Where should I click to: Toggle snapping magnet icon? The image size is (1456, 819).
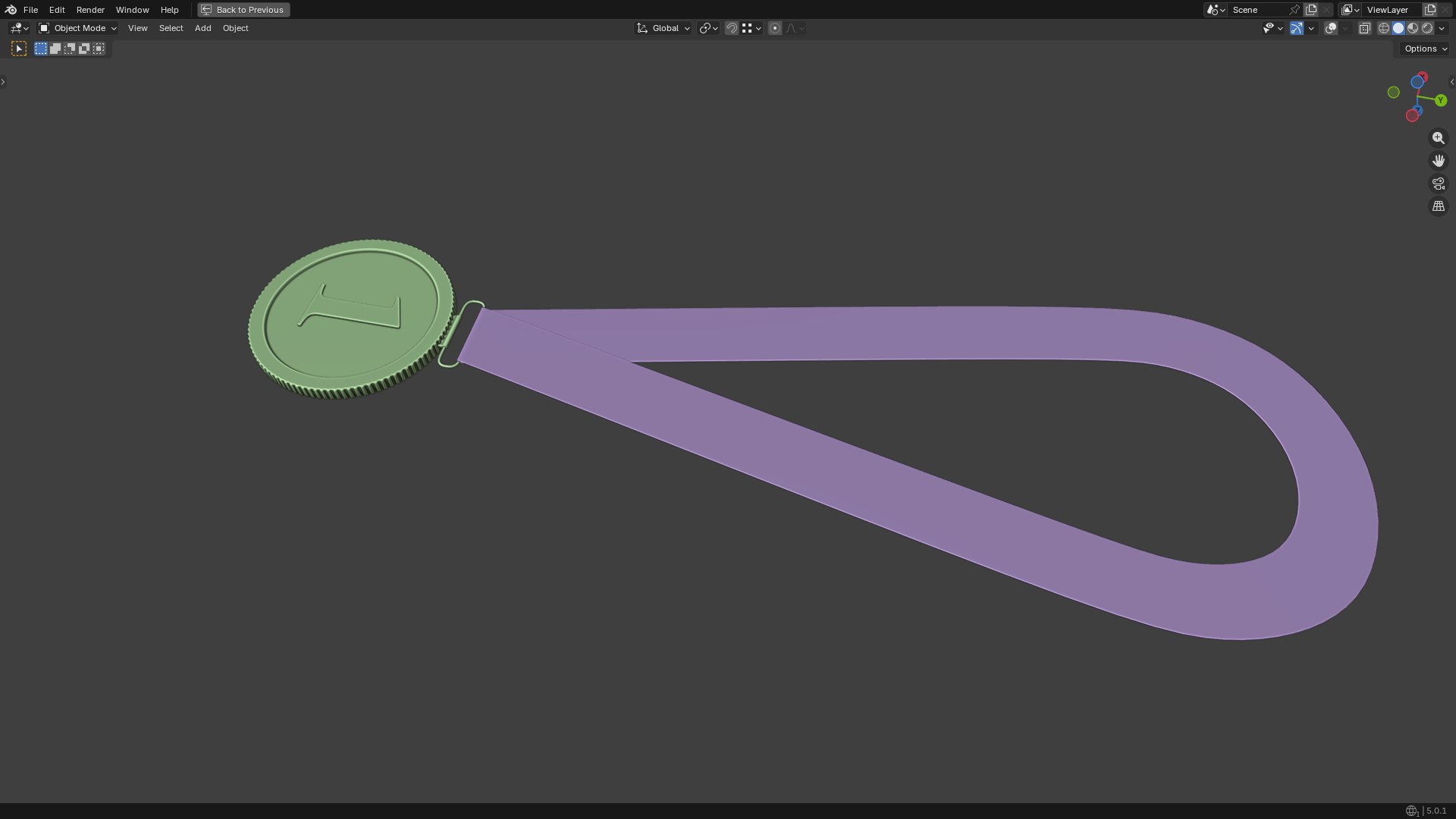point(731,28)
